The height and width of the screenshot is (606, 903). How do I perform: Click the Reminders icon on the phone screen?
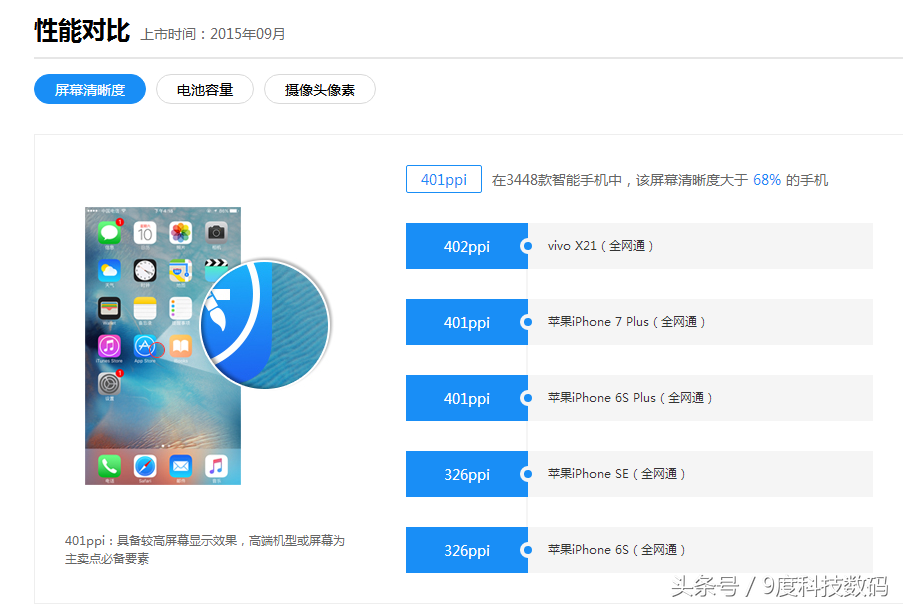pos(180,308)
